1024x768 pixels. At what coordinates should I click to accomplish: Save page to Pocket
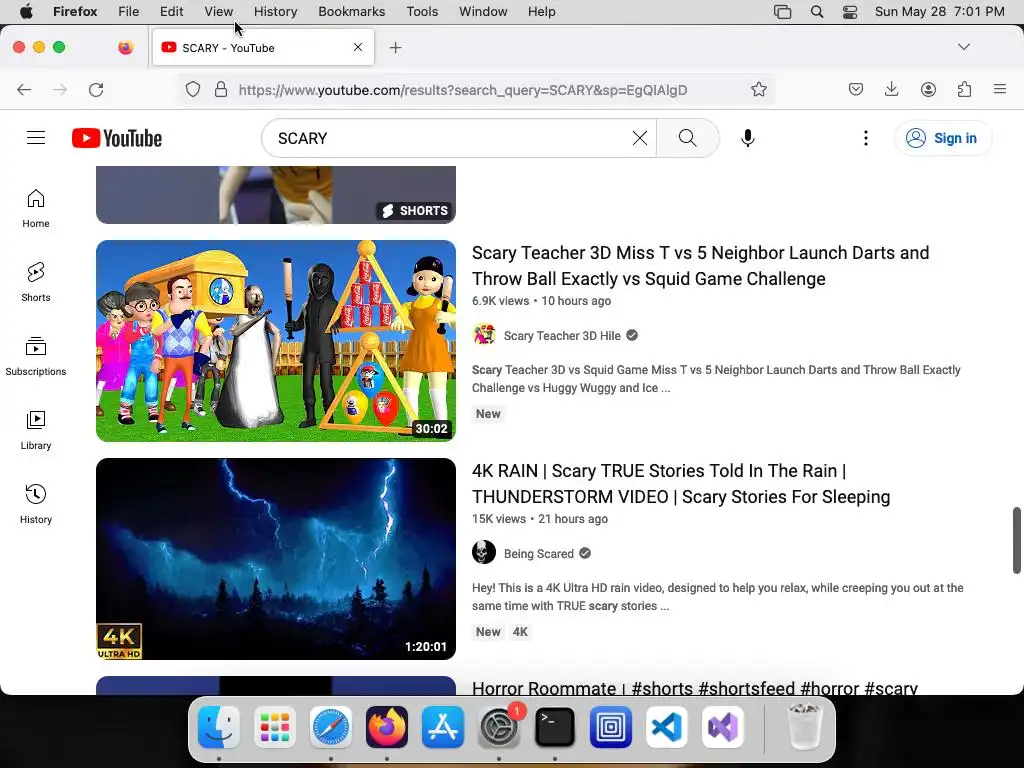click(x=856, y=89)
